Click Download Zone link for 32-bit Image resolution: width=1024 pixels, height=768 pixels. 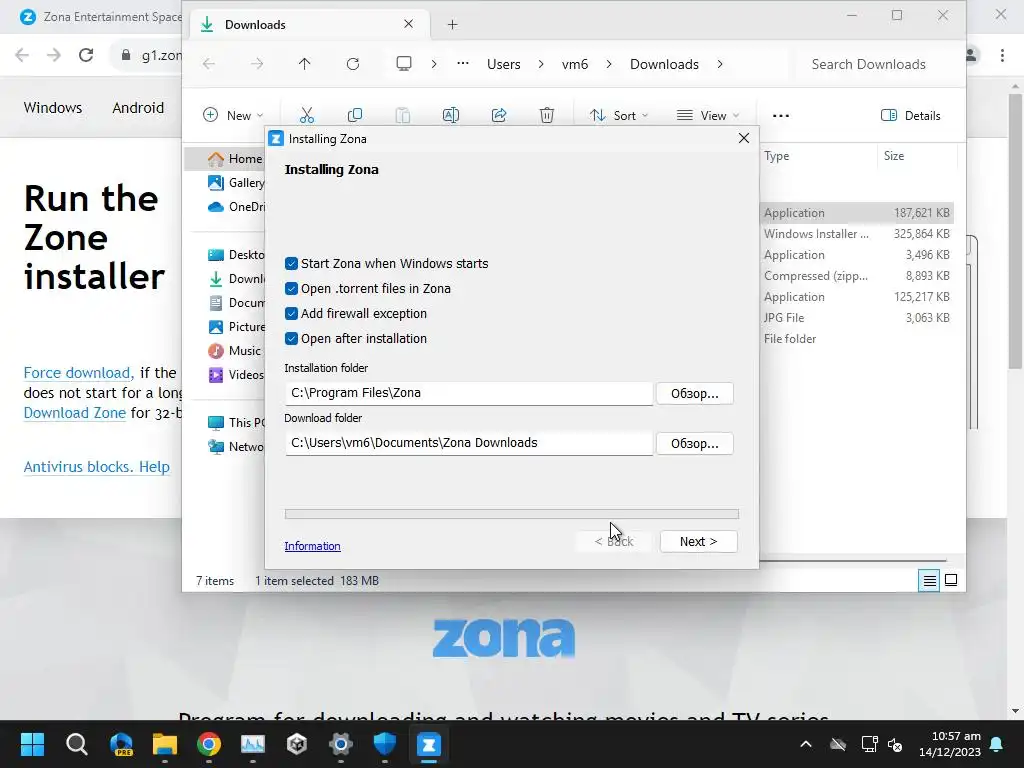pos(74,413)
